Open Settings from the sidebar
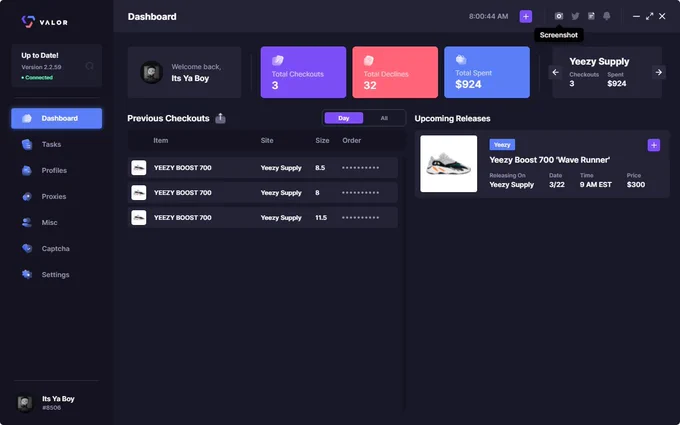This screenshot has width=680, height=425. click(56, 275)
